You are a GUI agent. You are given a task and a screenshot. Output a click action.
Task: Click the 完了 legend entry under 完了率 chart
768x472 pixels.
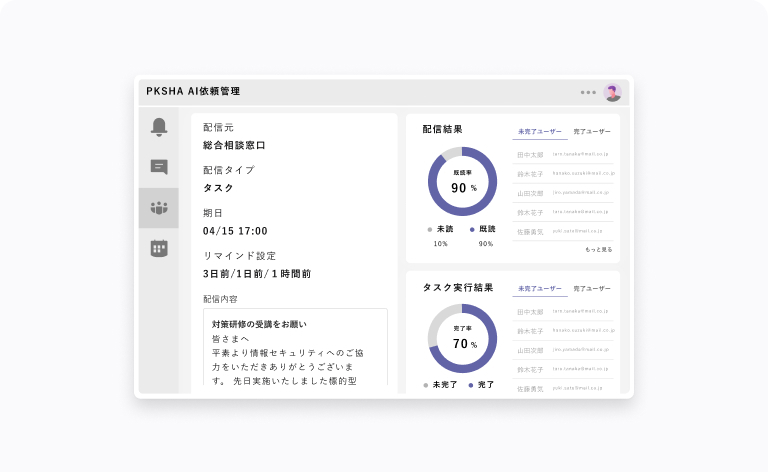(x=481, y=385)
